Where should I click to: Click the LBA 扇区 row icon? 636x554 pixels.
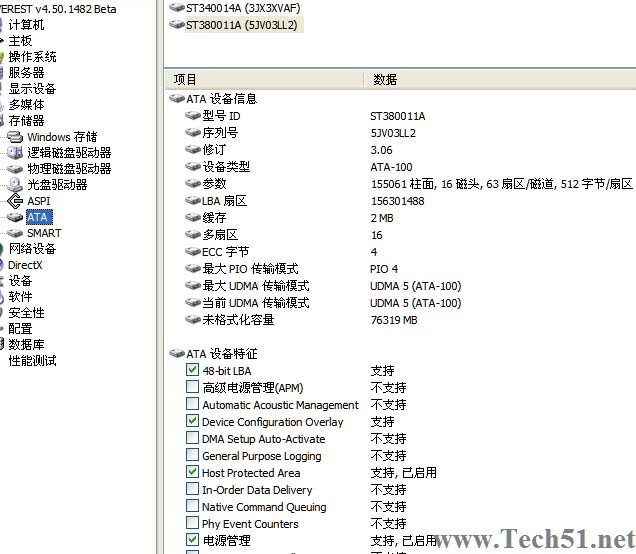point(193,200)
